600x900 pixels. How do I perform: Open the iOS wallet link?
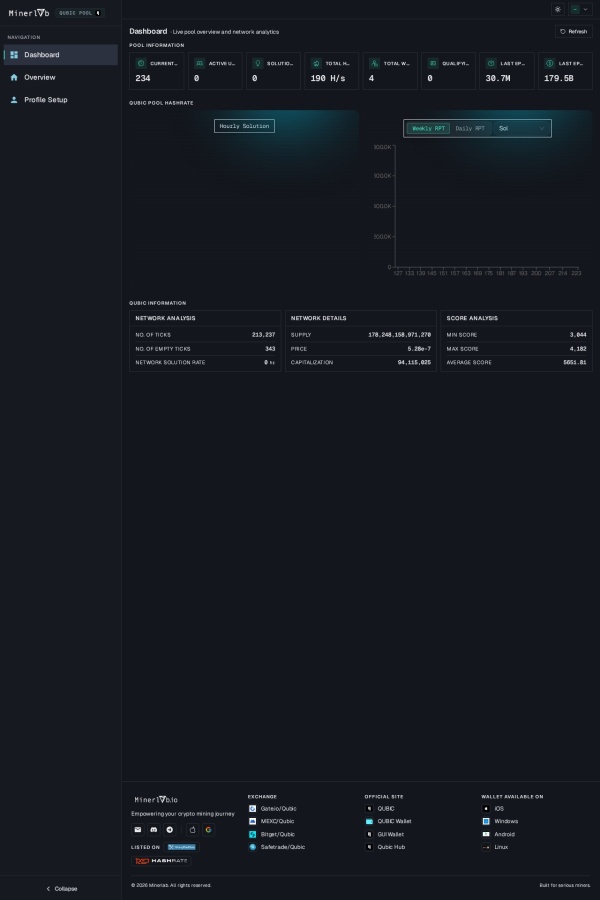(x=493, y=808)
